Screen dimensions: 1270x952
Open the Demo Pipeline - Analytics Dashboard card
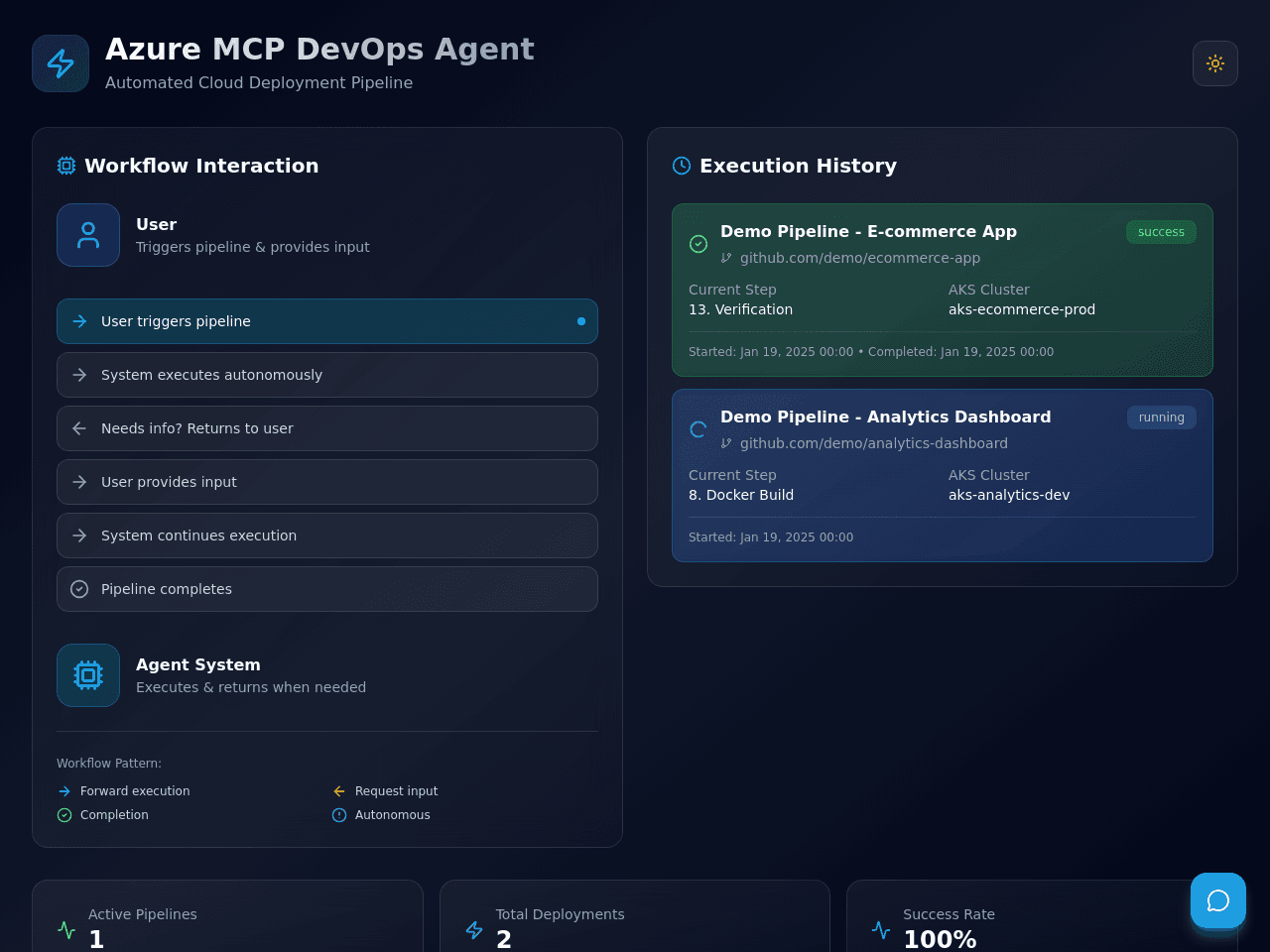pos(943,475)
